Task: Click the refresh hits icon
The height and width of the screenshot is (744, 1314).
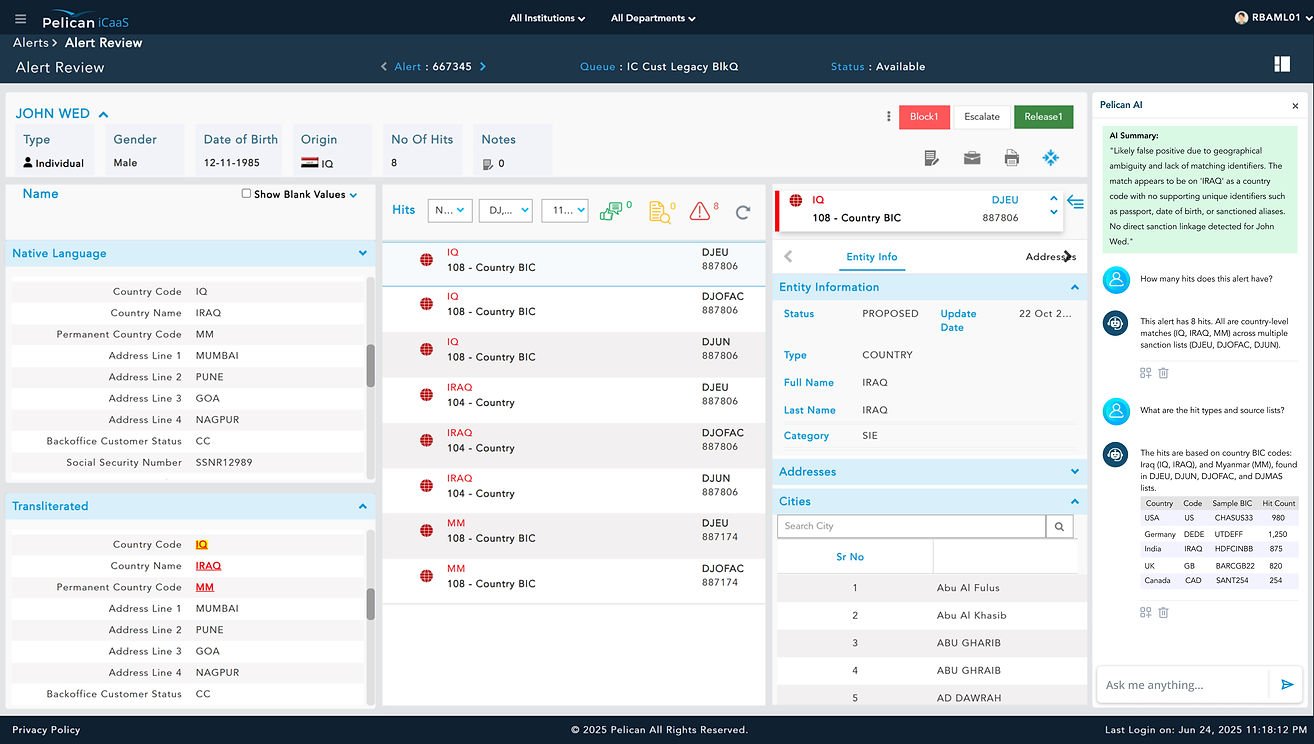Action: coord(743,211)
